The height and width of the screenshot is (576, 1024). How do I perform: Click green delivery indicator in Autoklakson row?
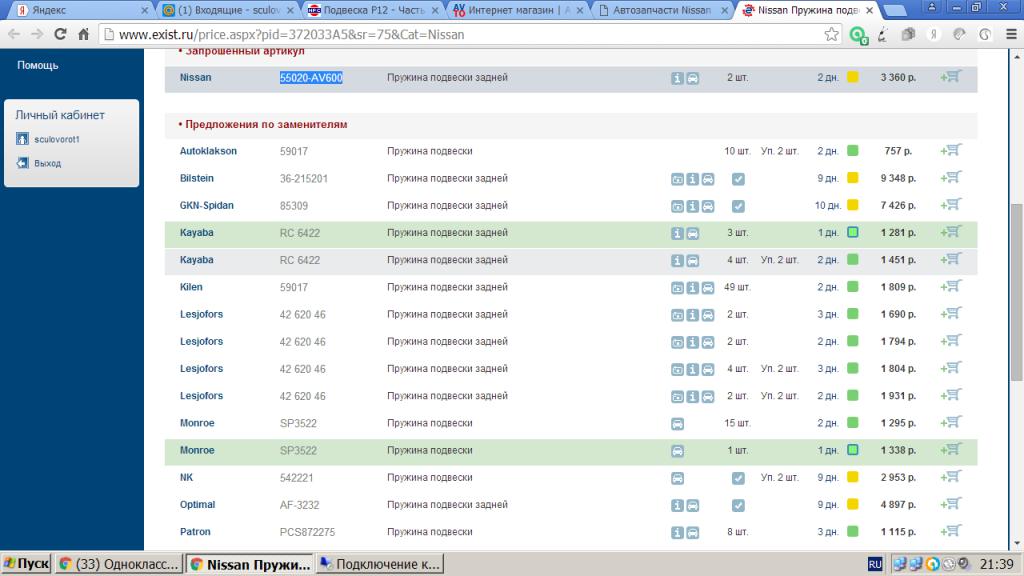pos(852,150)
